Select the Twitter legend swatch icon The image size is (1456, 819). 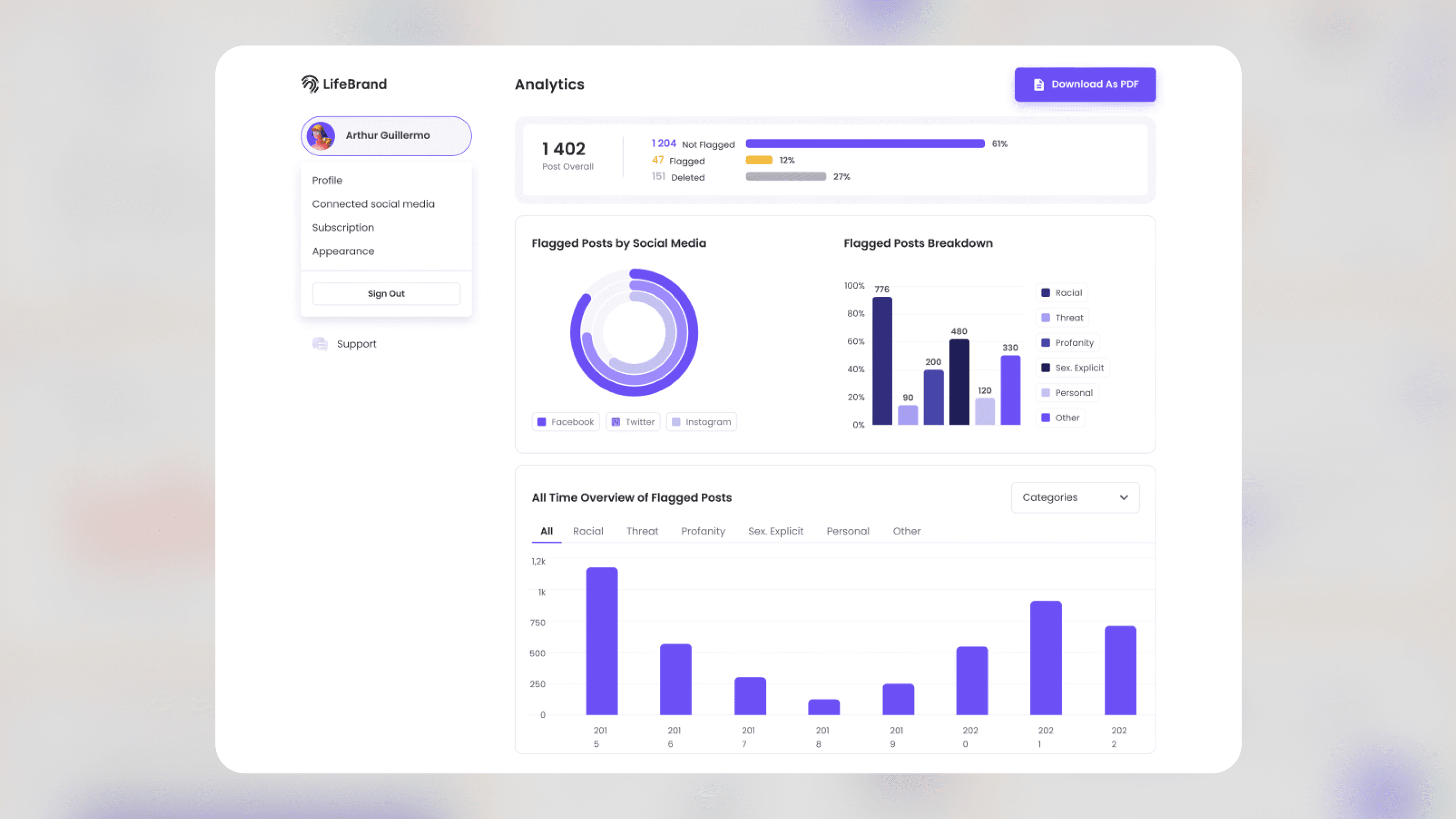tap(616, 421)
